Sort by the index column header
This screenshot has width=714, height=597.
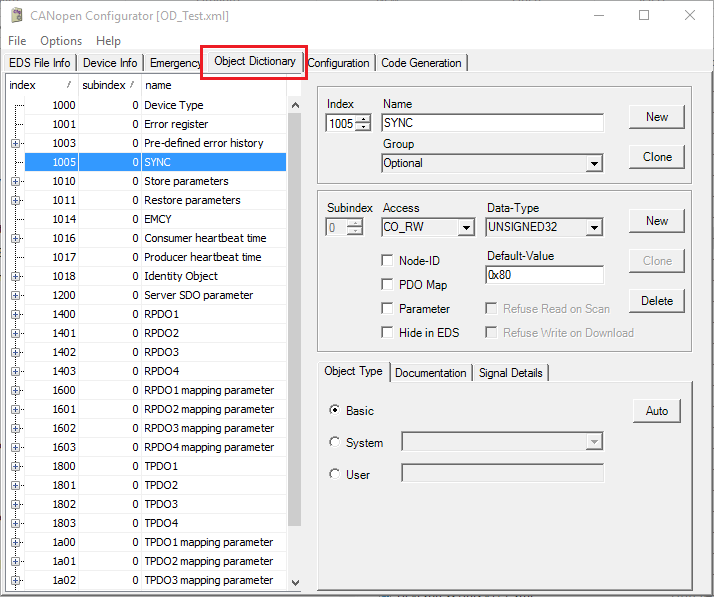(x=41, y=85)
